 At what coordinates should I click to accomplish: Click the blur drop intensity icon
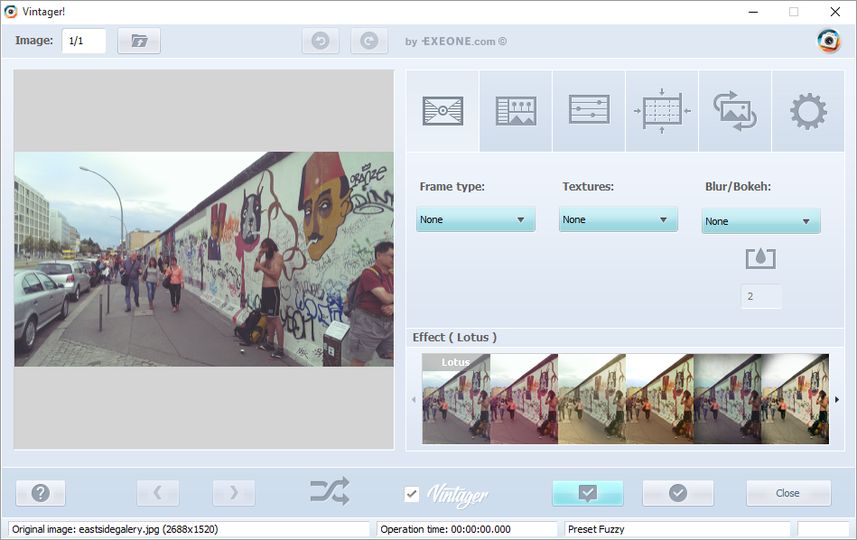pyautogui.click(x=761, y=259)
